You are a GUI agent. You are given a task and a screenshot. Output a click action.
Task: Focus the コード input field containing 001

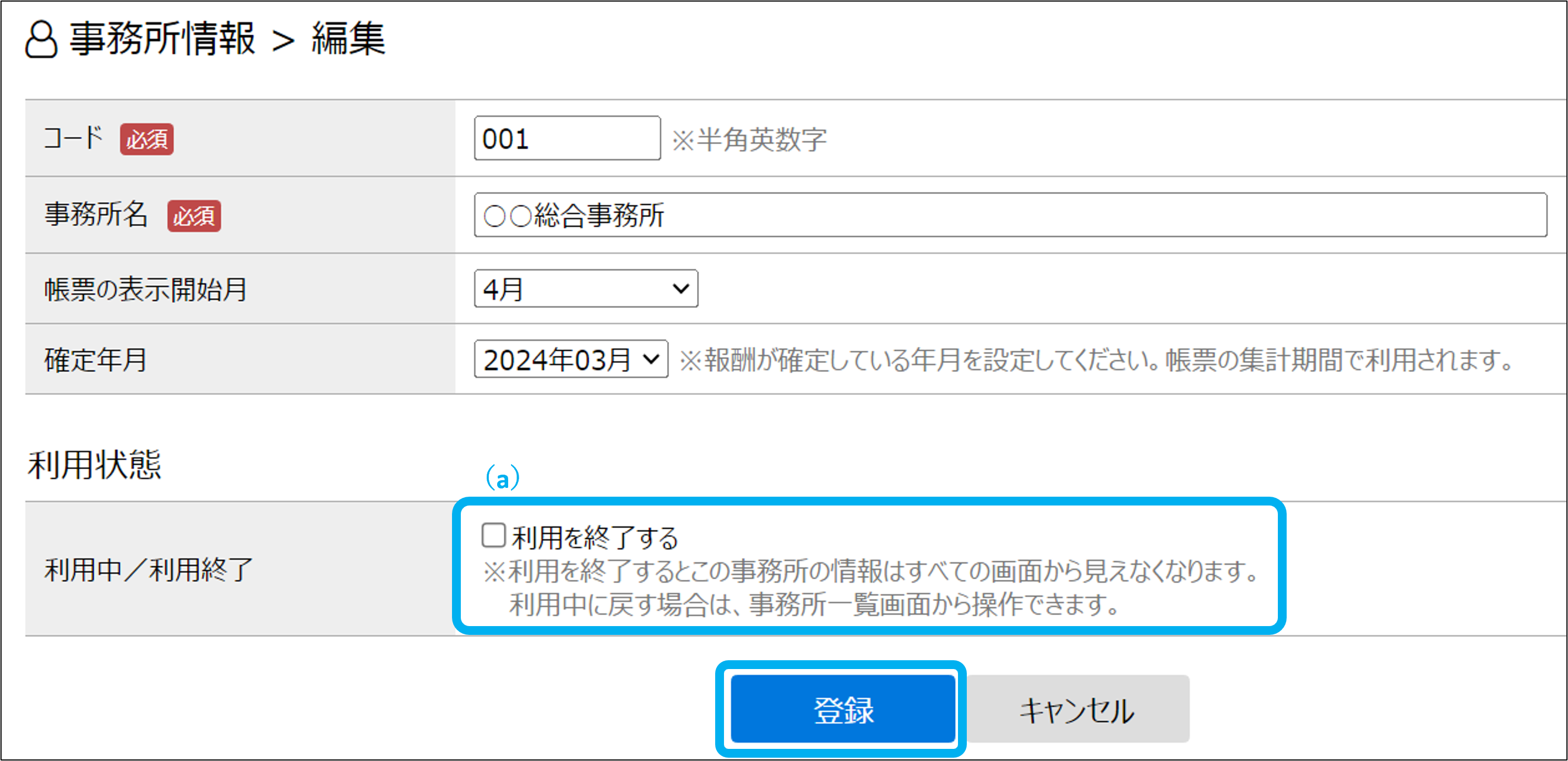pos(567,139)
